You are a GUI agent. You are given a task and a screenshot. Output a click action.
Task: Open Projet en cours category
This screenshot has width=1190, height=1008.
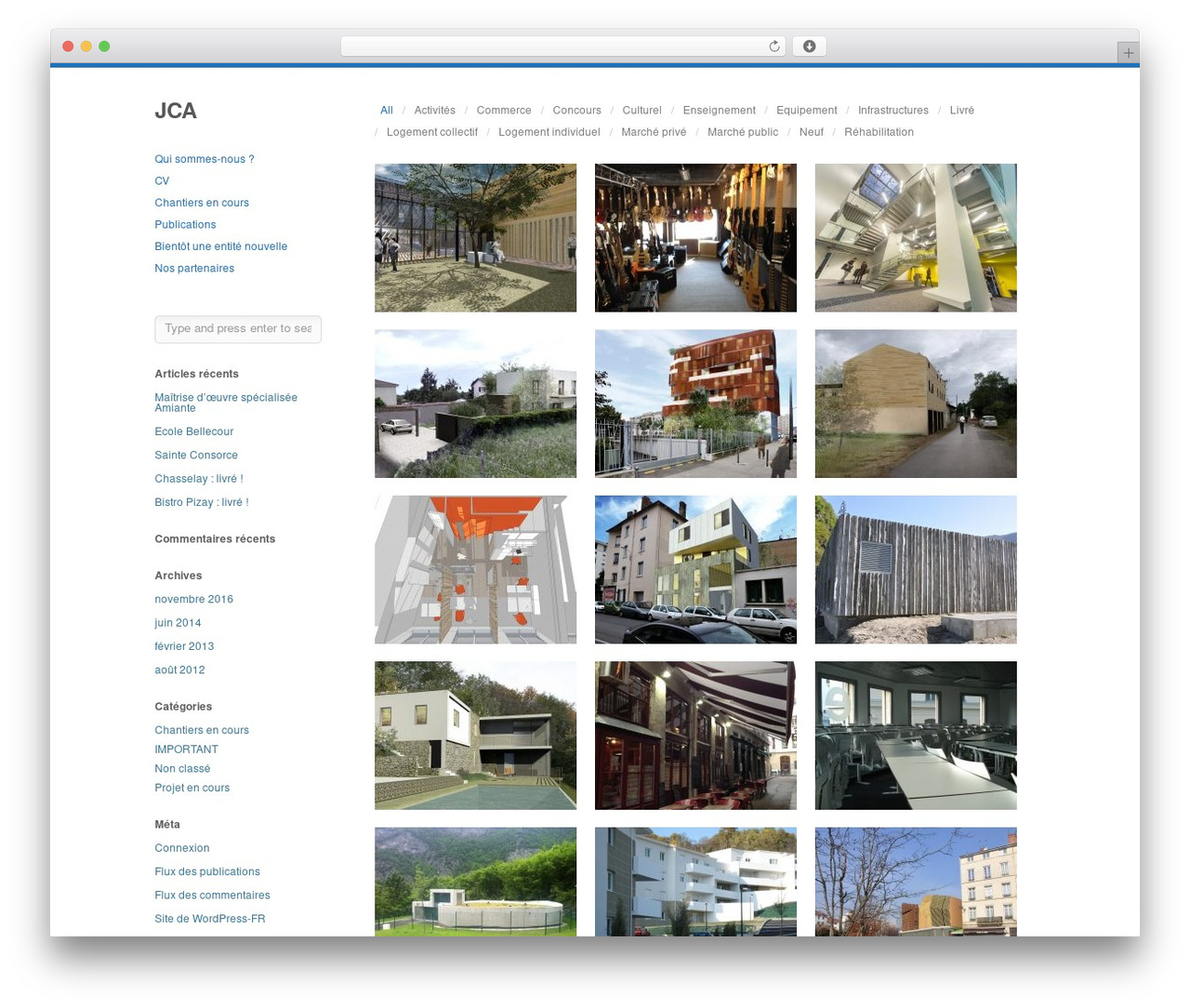[192, 788]
